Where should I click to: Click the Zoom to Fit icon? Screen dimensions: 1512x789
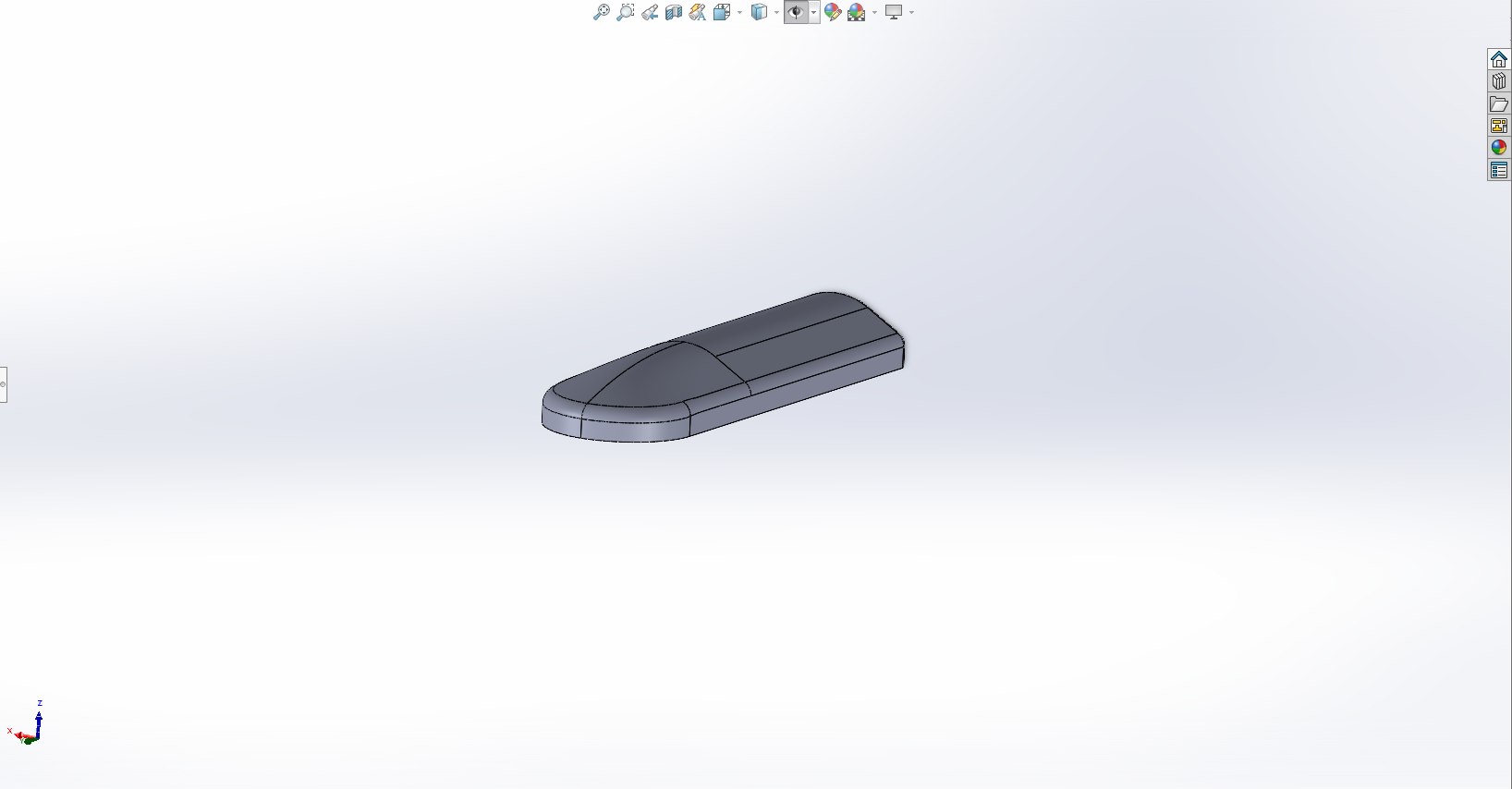point(601,12)
